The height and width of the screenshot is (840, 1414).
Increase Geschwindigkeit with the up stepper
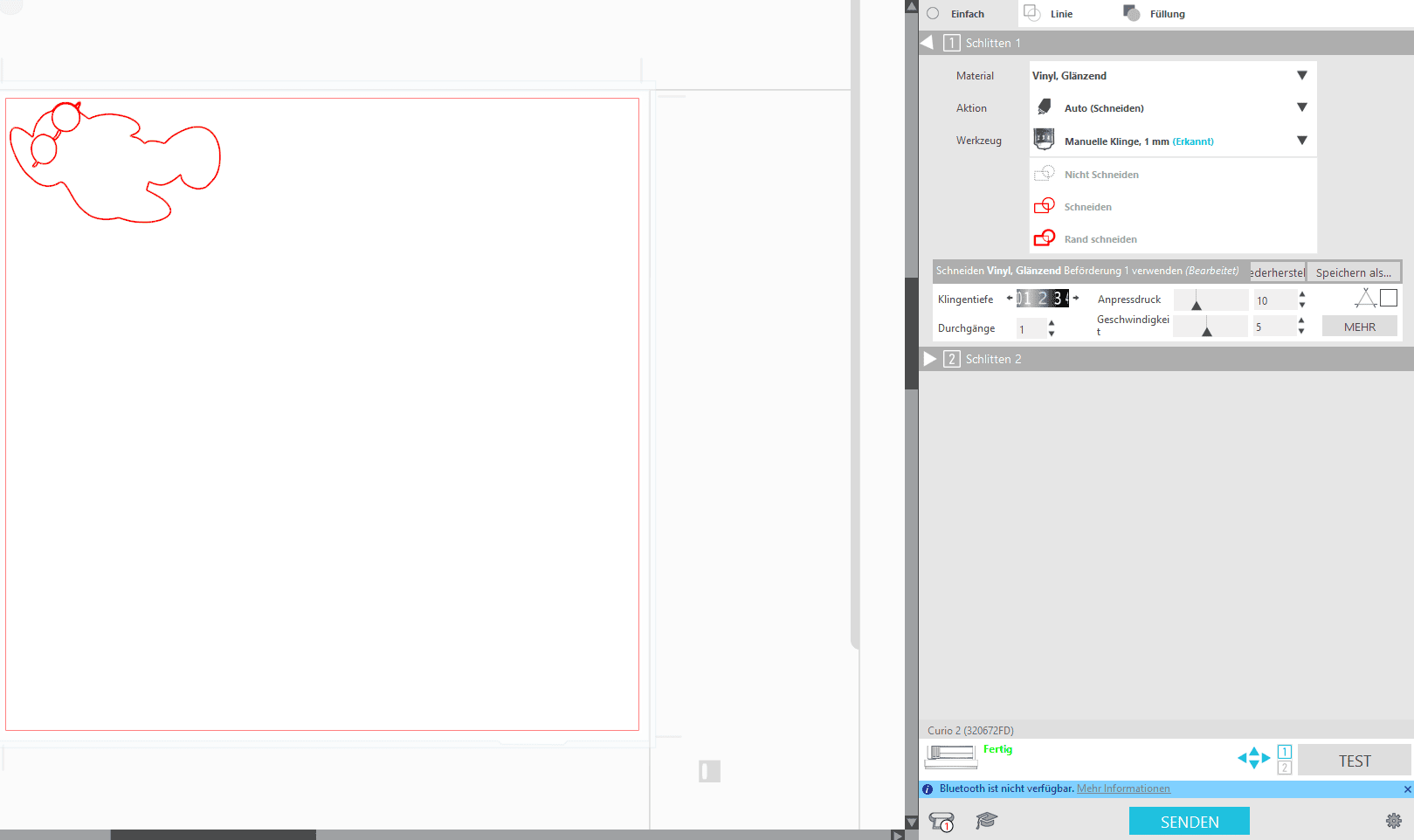point(1301,321)
